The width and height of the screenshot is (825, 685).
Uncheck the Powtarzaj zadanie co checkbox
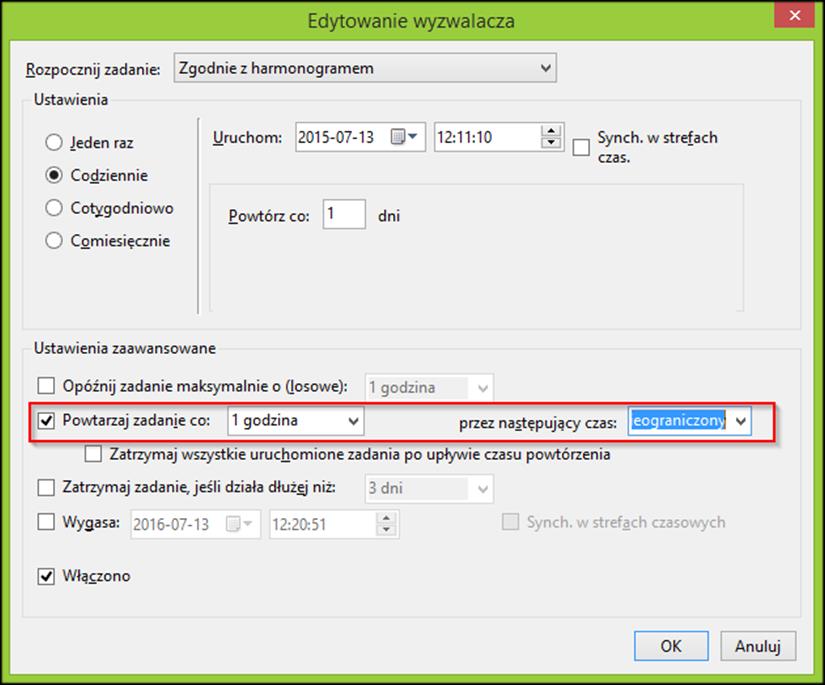(x=46, y=420)
